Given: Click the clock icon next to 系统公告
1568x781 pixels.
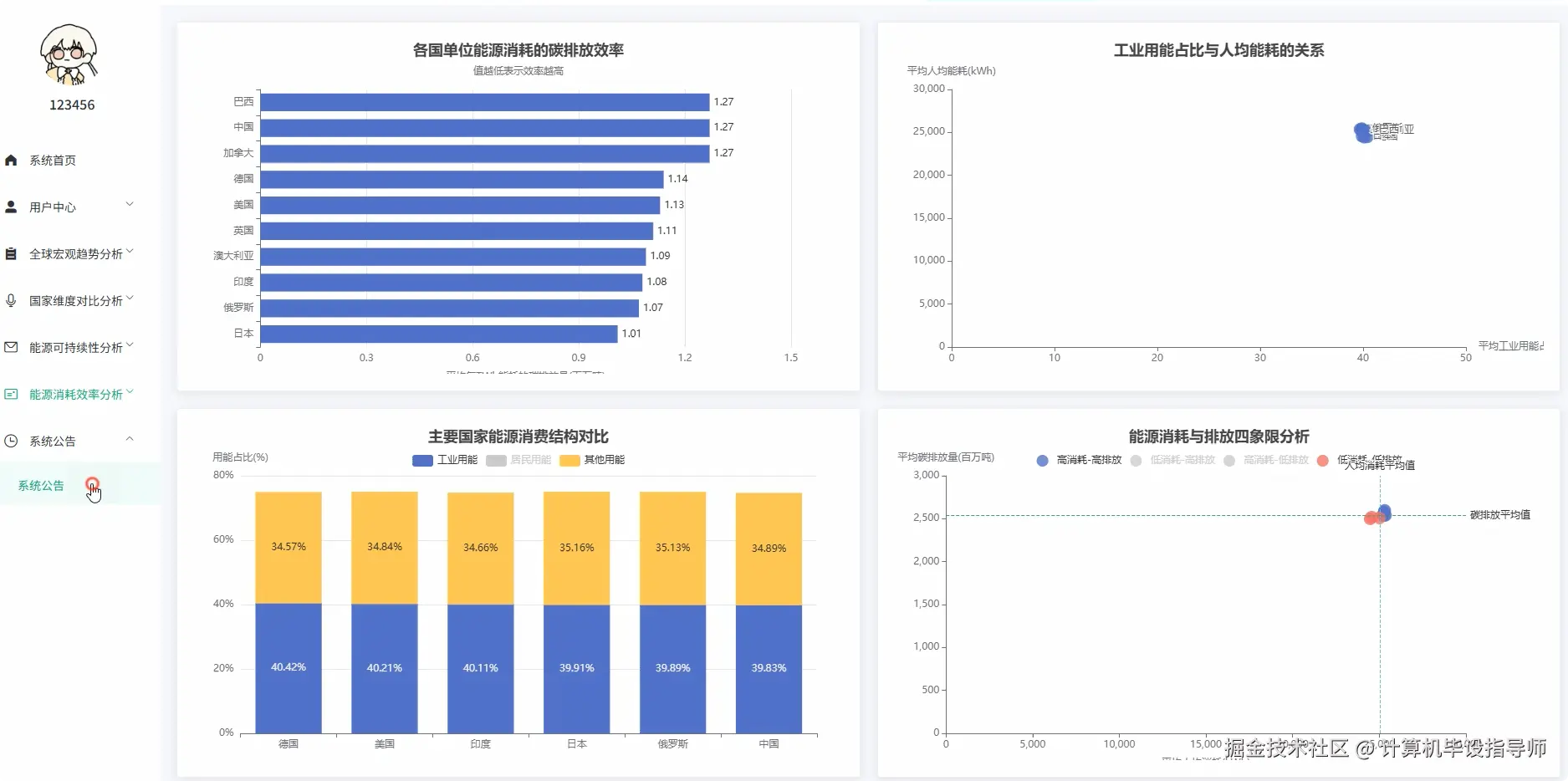Looking at the screenshot, I should (12, 440).
